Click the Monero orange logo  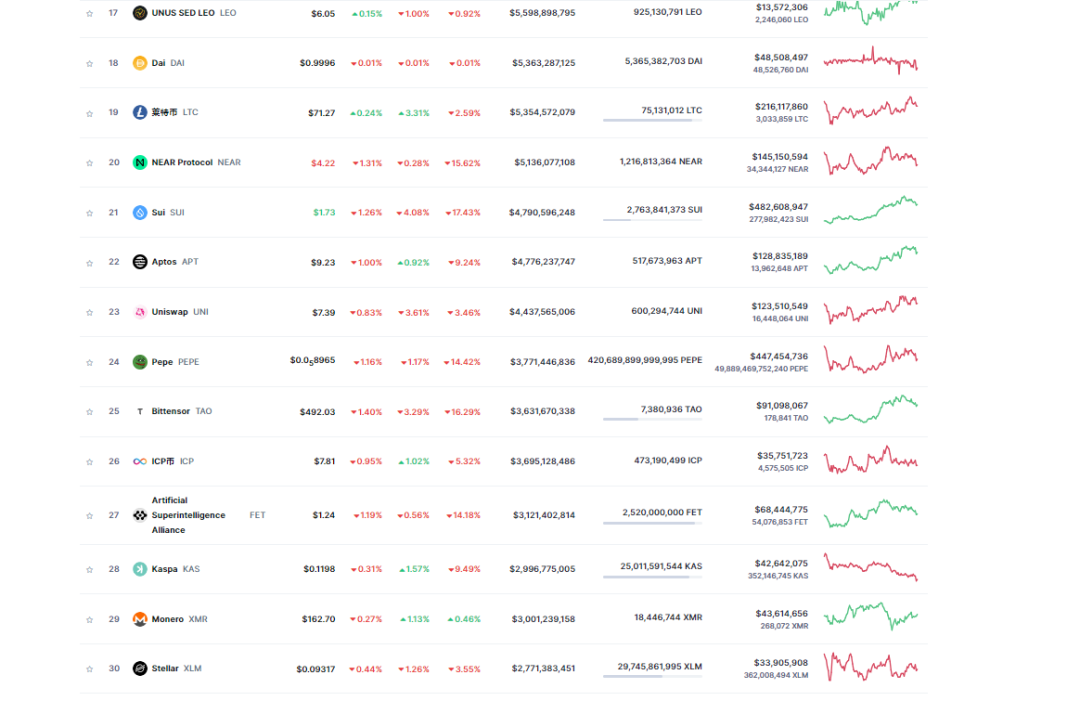140,619
